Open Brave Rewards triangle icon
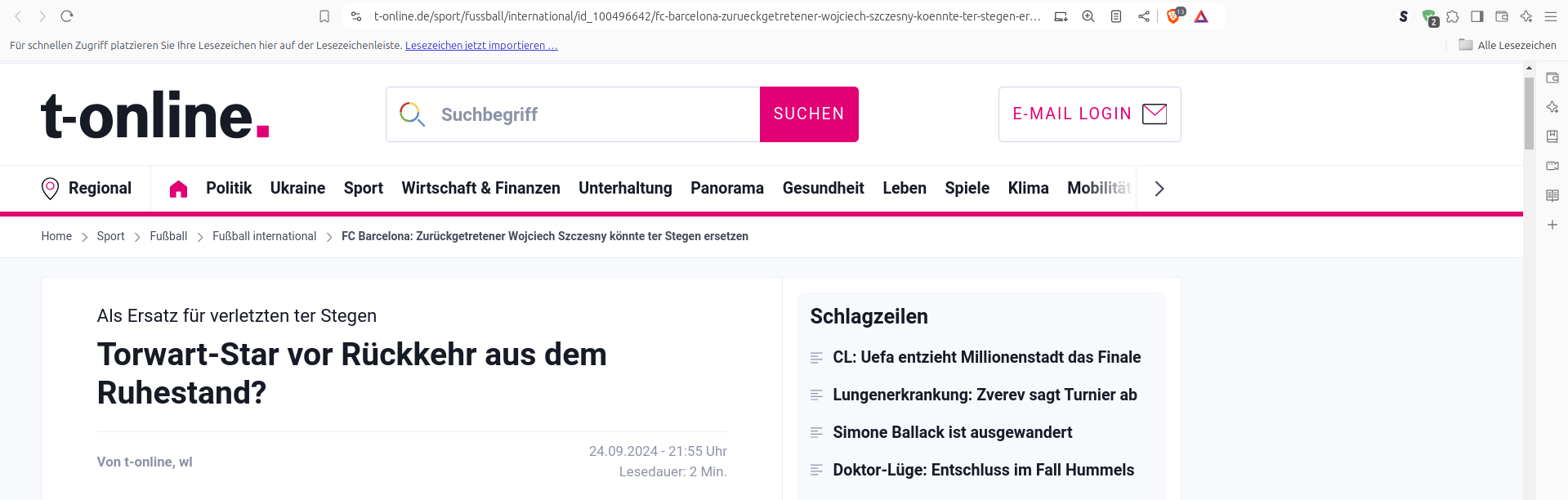Screen dimensions: 1568x500 (x=1201, y=16)
